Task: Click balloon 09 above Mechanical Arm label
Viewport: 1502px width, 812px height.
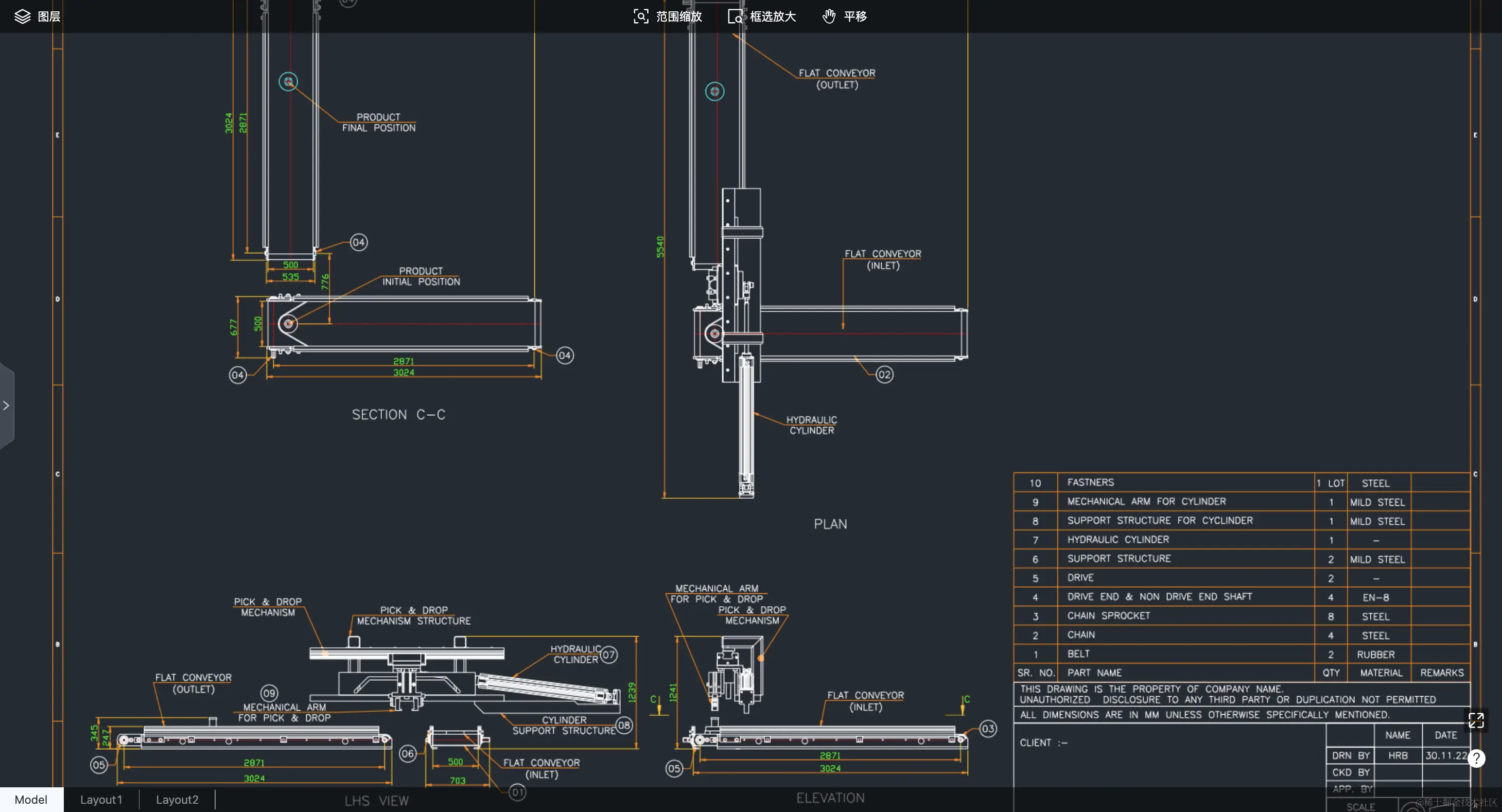Action: pos(269,693)
